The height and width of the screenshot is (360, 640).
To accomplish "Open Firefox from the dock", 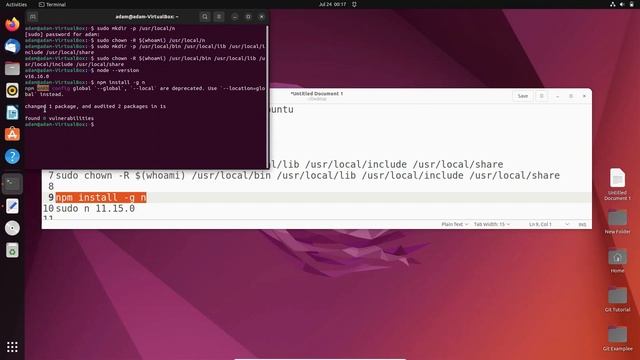I will [x=12, y=24].
